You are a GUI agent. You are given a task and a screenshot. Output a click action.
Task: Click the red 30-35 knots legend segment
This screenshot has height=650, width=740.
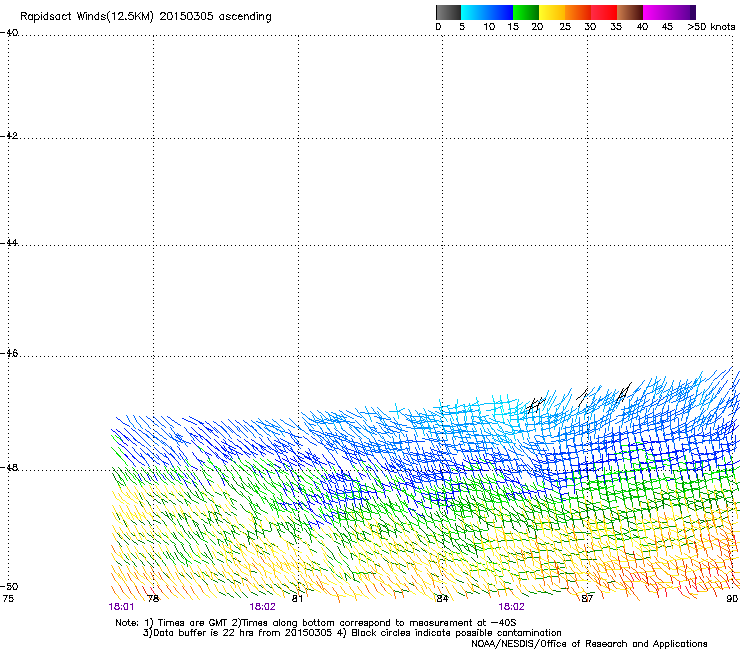604,12
